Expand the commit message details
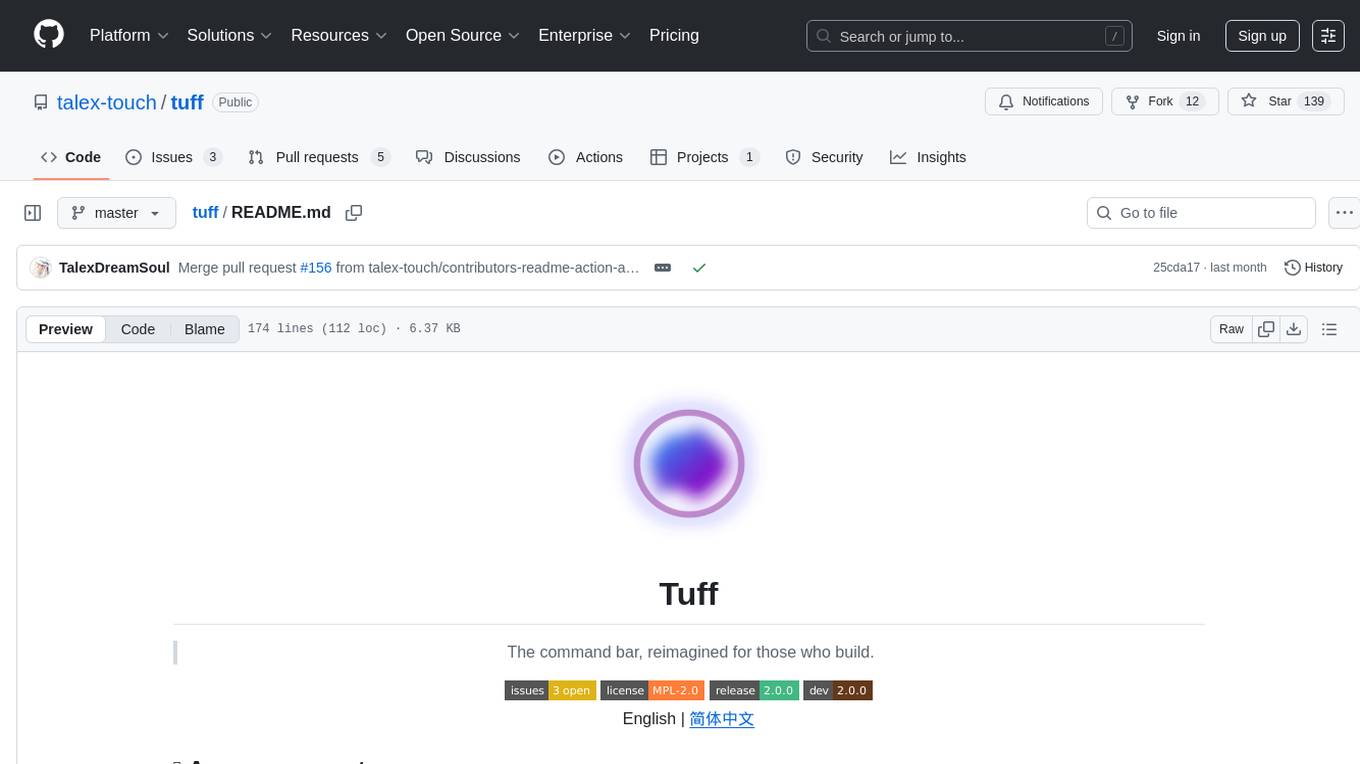The width and height of the screenshot is (1360, 764). point(662,268)
